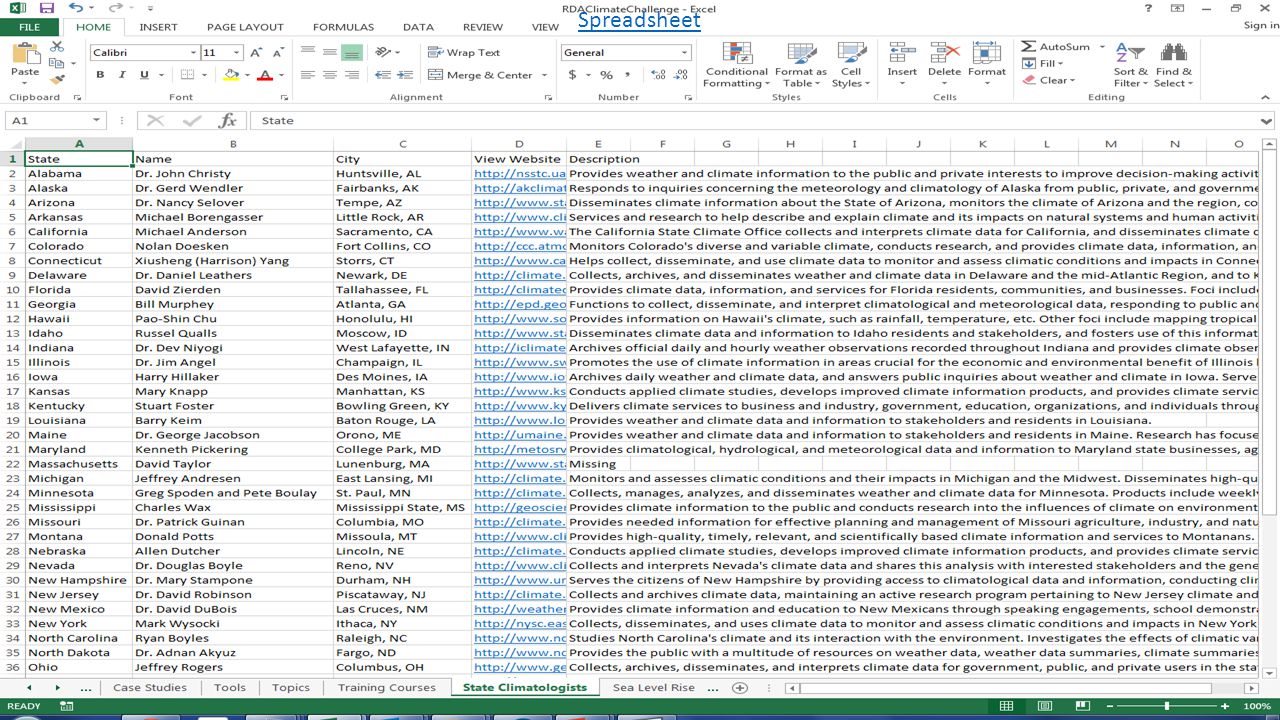
Task: Click the Orientation text angle icon
Action: (x=383, y=52)
